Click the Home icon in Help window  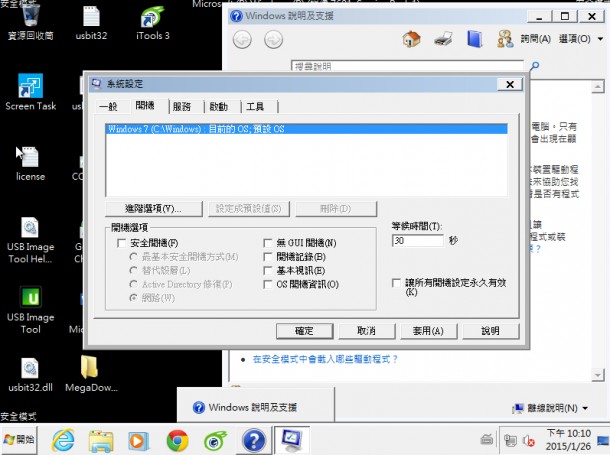[412, 39]
